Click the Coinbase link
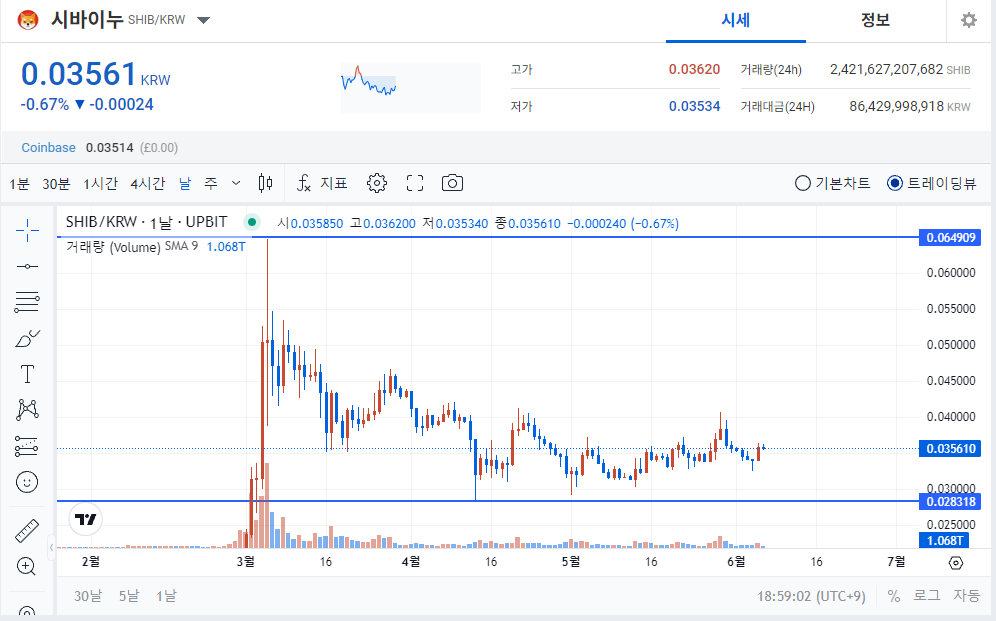The image size is (996, 621). (x=48, y=148)
